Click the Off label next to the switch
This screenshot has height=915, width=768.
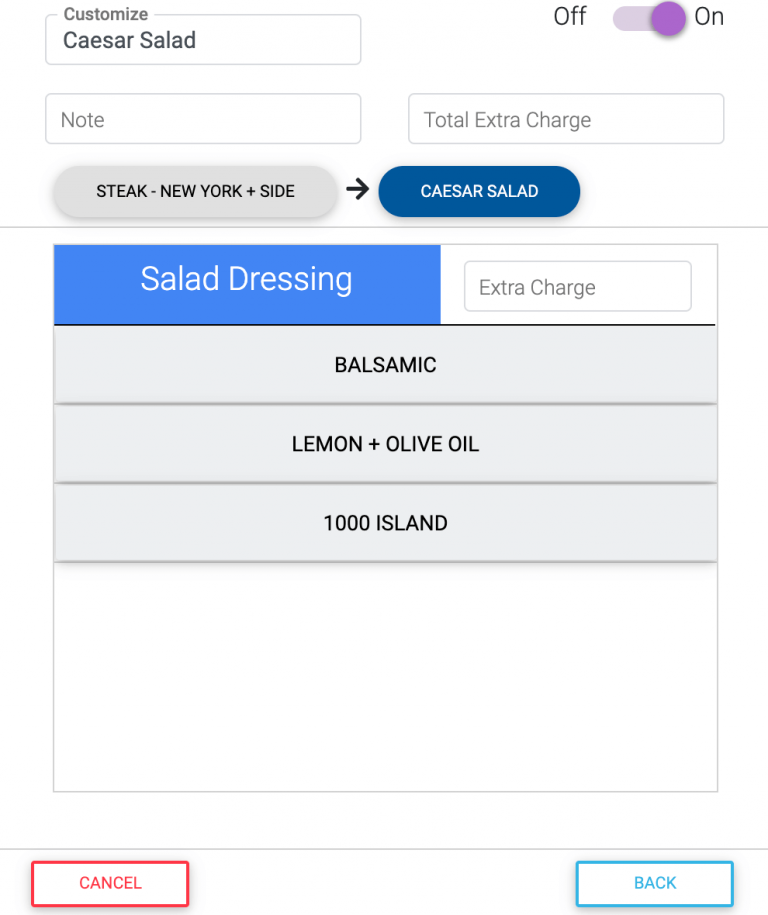tap(569, 17)
